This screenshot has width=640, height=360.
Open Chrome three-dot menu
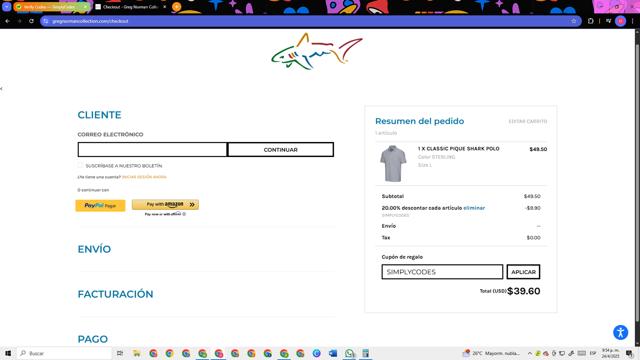(632, 21)
